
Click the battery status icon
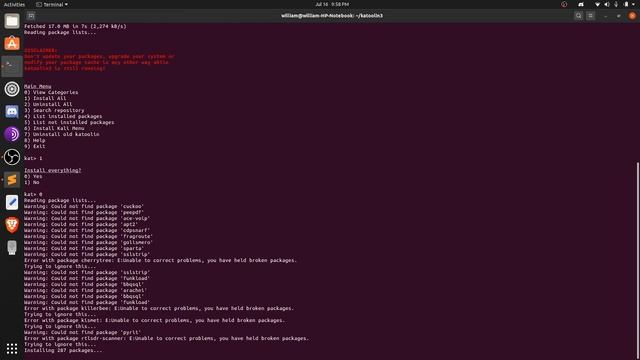coord(626,4)
